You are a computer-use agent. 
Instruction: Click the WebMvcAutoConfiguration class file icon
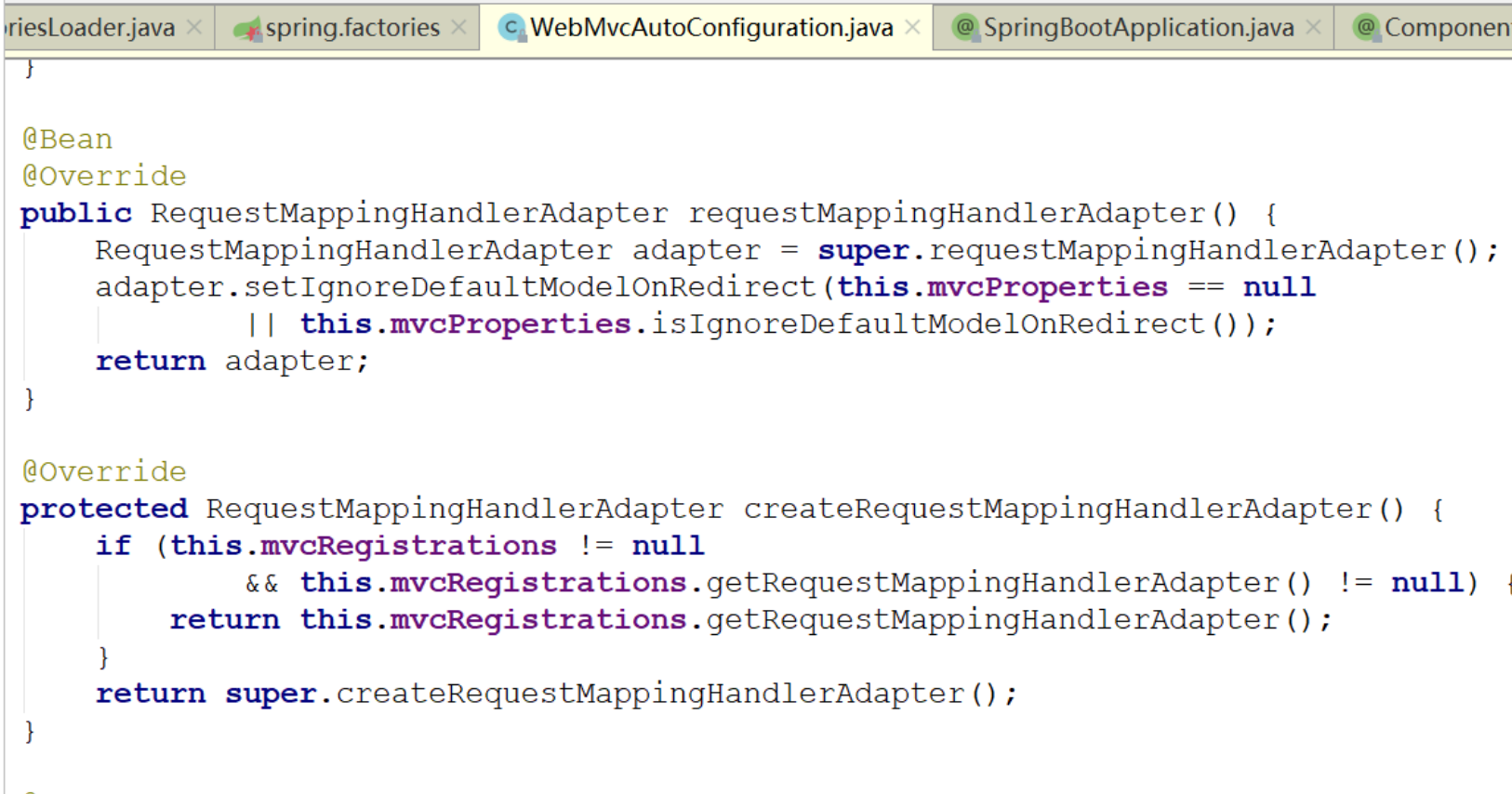(x=512, y=28)
